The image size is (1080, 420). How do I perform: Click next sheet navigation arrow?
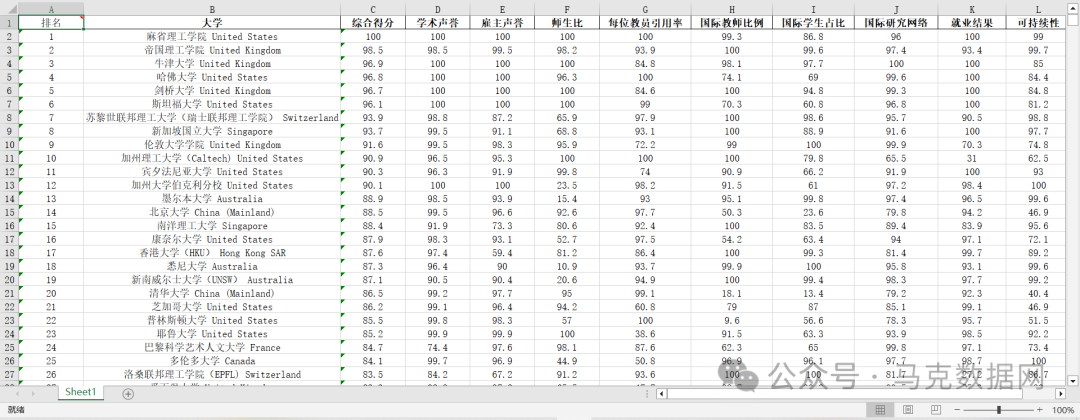tap(33, 394)
